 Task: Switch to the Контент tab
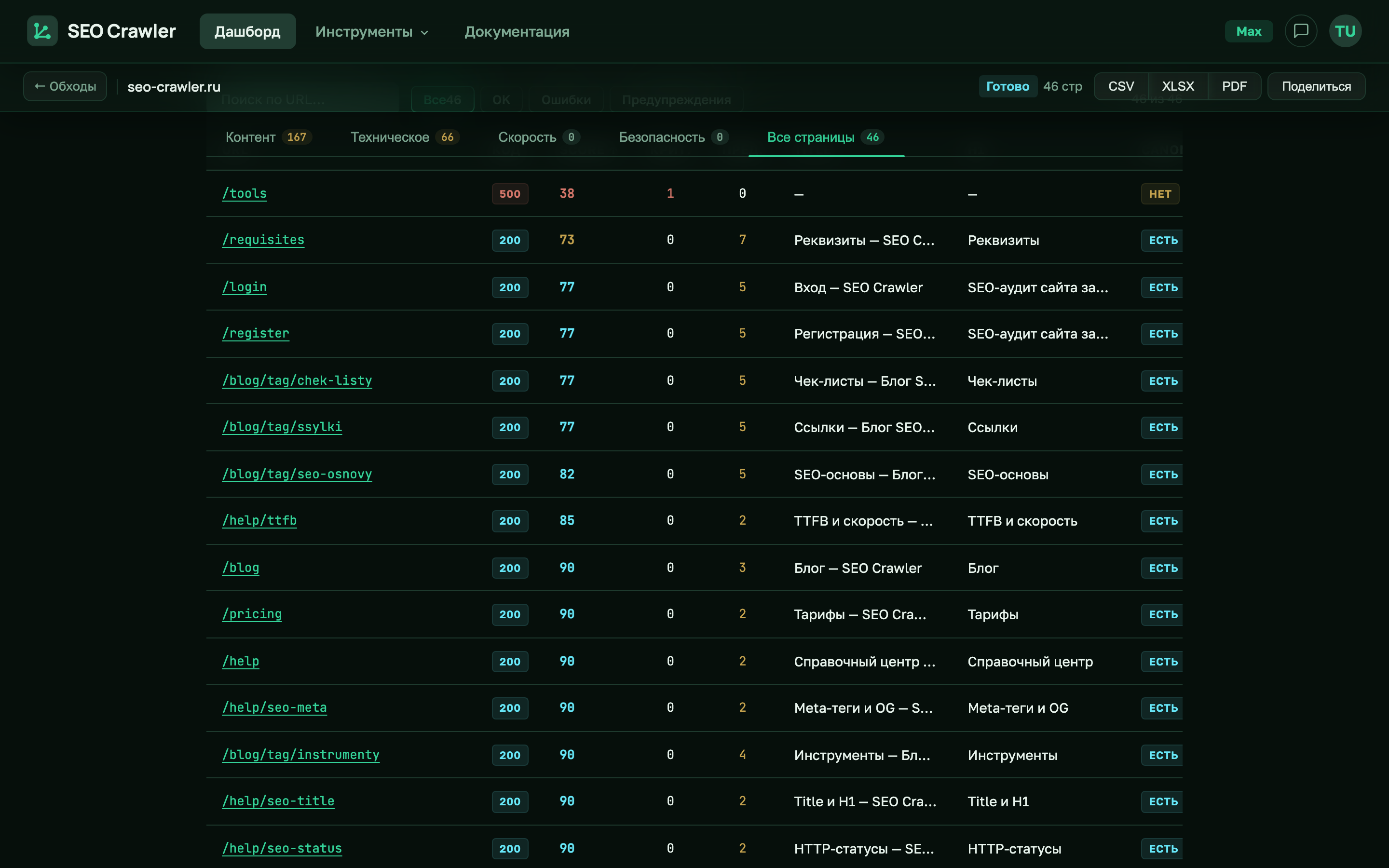click(x=268, y=137)
